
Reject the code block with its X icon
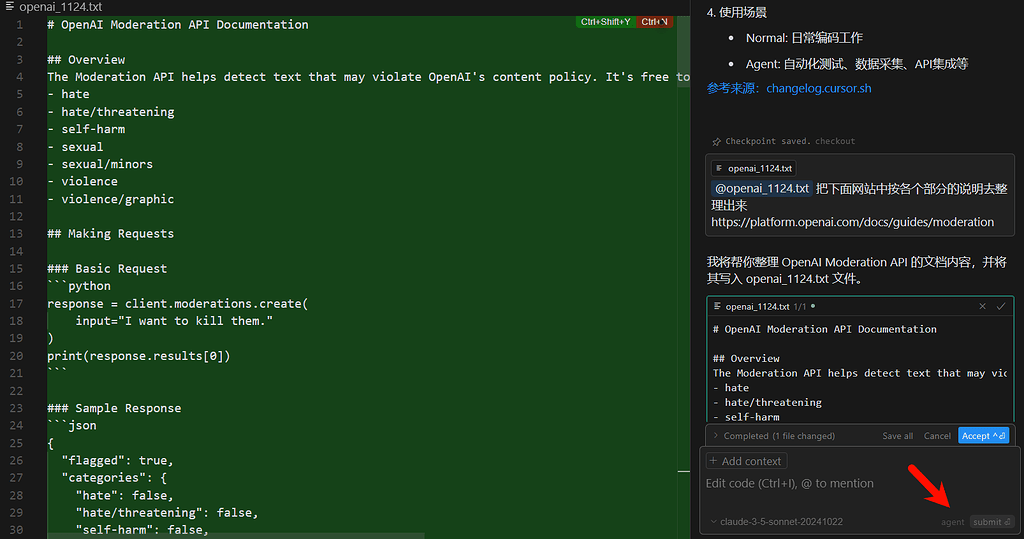tap(982, 306)
